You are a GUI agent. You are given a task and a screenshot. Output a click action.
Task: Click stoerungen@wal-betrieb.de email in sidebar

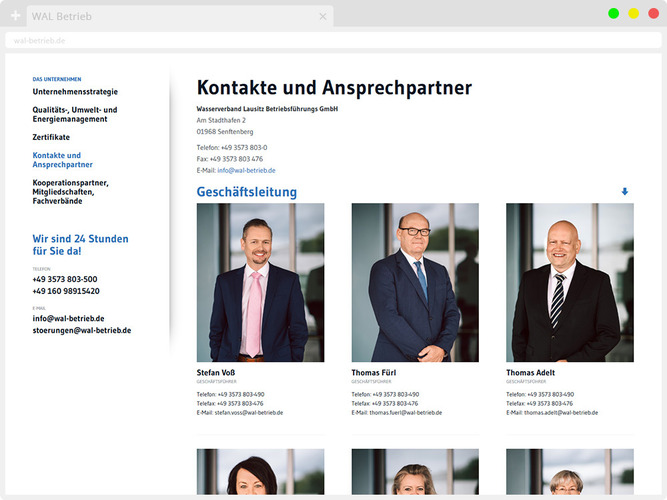[82, 329]
